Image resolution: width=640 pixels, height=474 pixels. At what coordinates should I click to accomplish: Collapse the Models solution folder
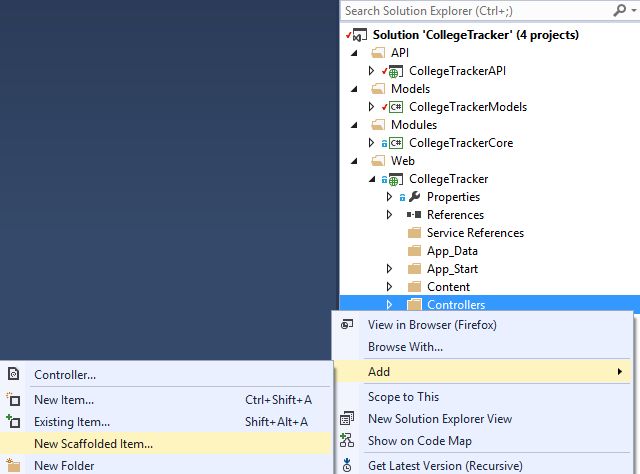(x=354, y=89)
